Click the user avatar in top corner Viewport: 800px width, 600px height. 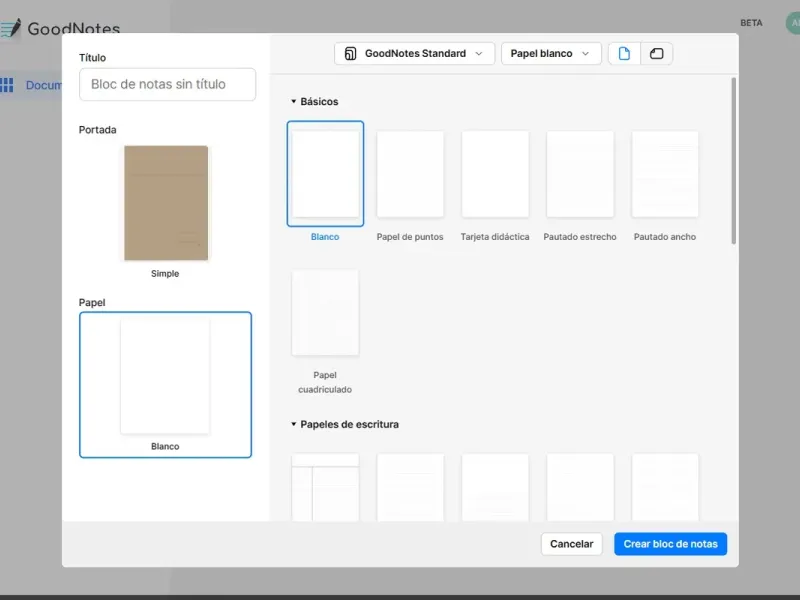(x=793, y=23)
